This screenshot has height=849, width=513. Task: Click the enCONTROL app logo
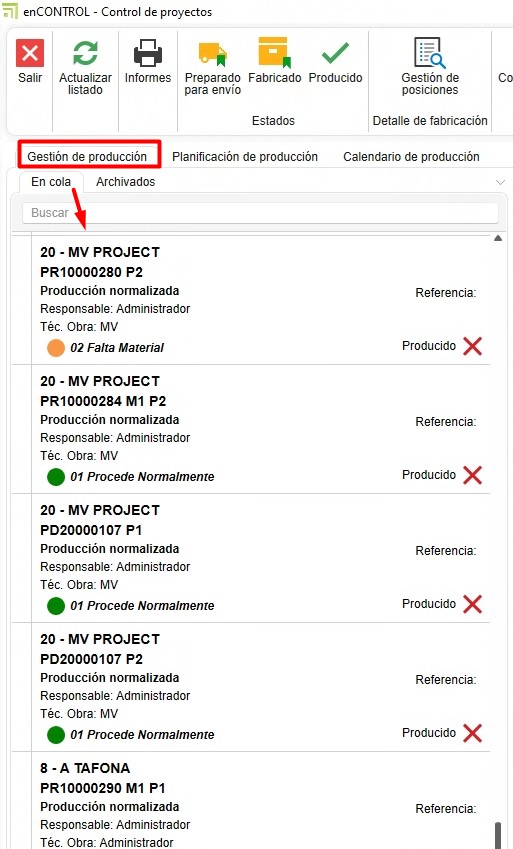10,11
